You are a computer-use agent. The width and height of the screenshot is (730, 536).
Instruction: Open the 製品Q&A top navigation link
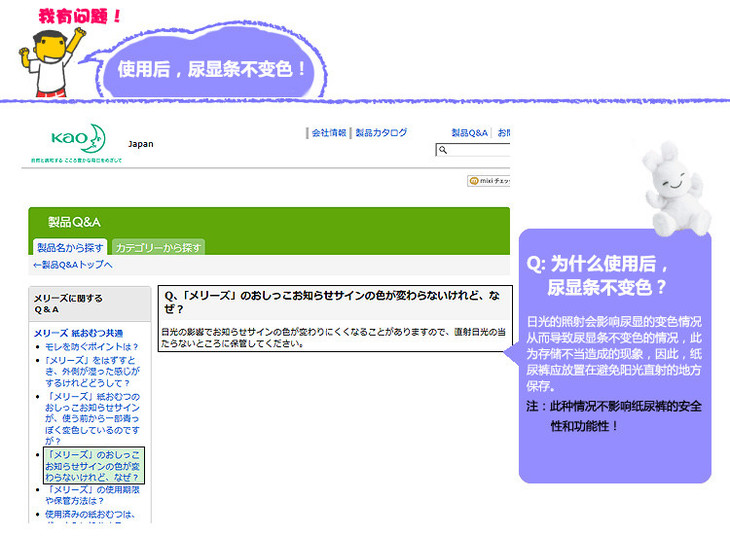click(469, 132)
